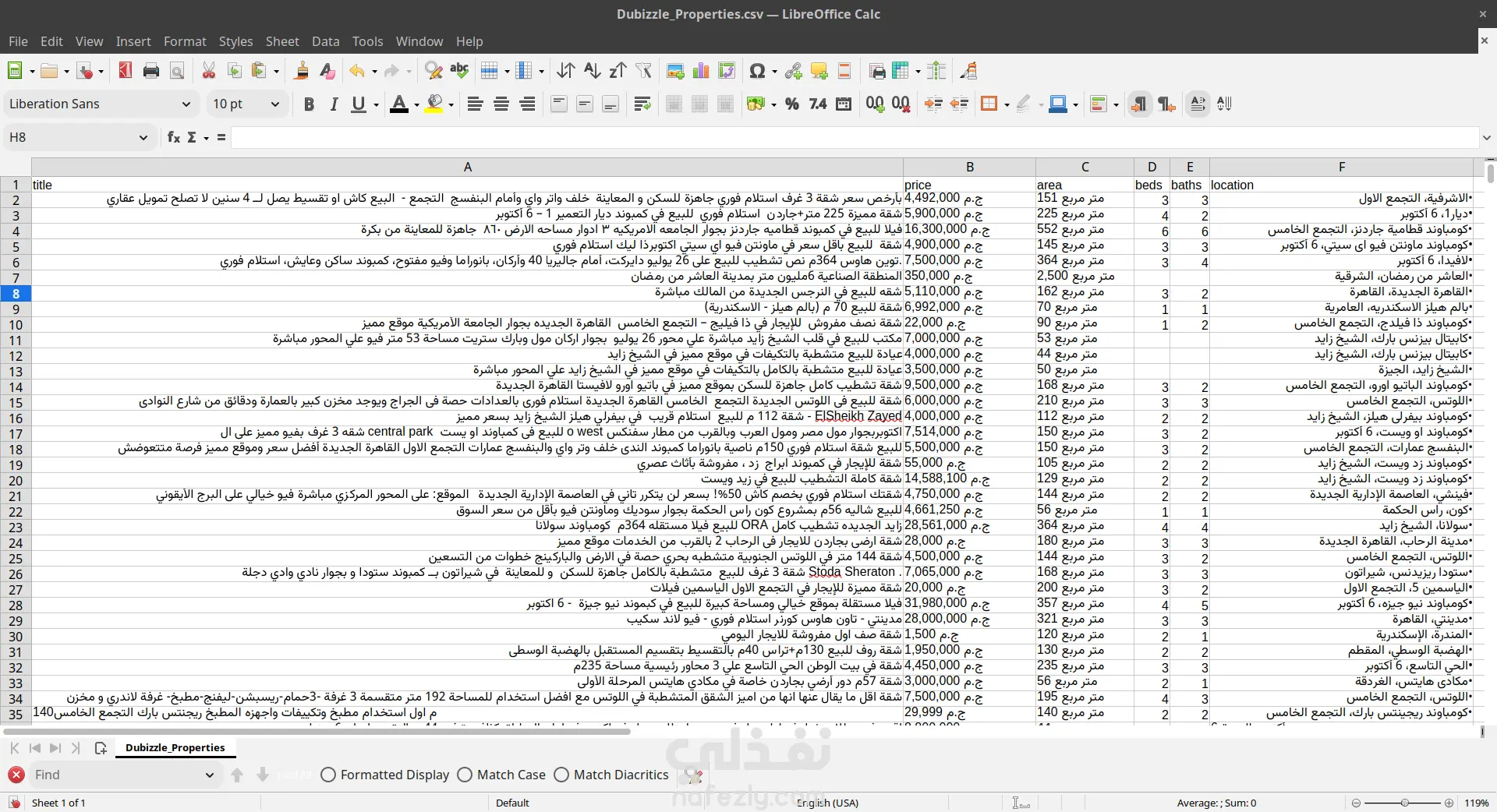Toggle Print Preview mode
Image resolution: width=1497 pixels, height=812 pixels.
pyautogui.click(x=177, y=71)
